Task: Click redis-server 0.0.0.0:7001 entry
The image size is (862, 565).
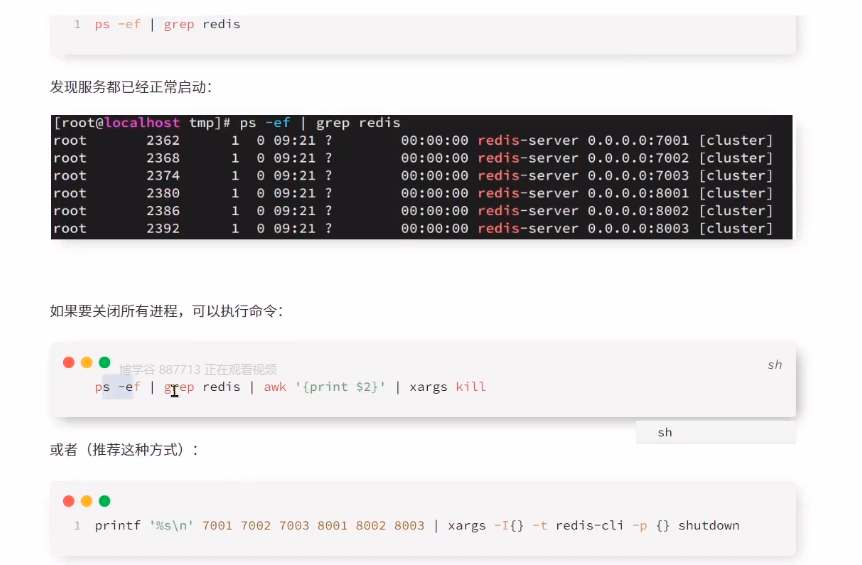Action: point(583,140)
